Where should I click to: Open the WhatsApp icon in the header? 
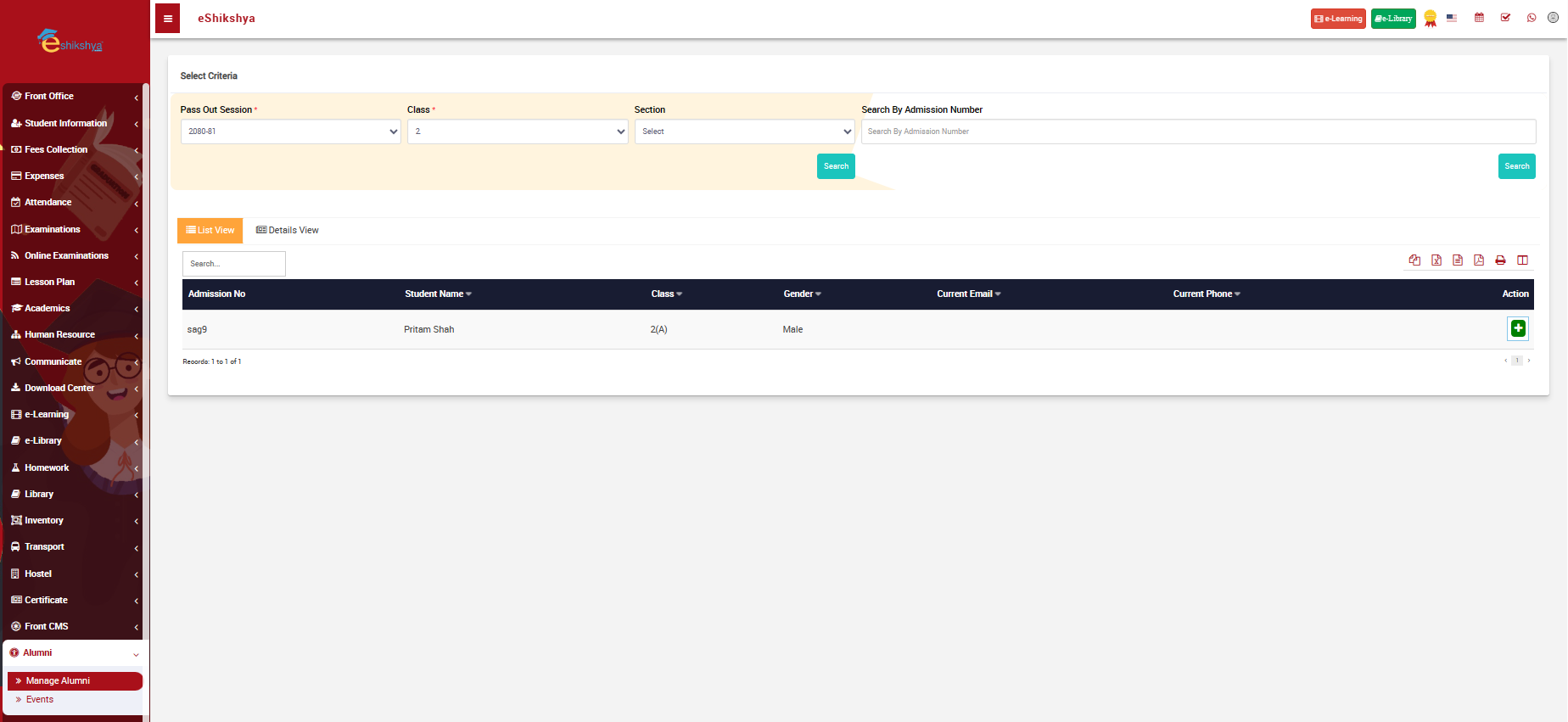(x=1532, y=18)
